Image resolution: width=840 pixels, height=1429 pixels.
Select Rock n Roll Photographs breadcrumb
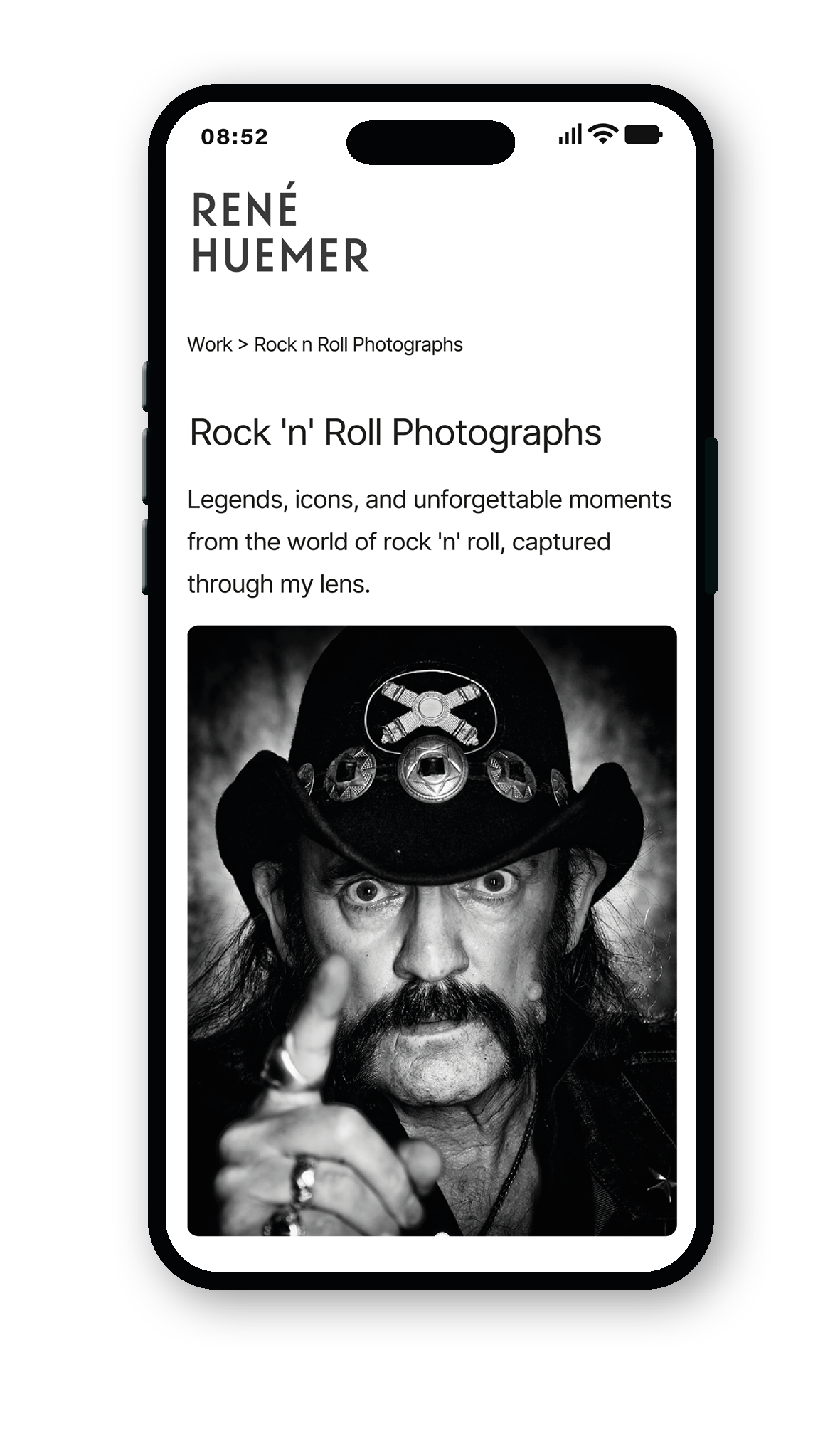point(358,344)
